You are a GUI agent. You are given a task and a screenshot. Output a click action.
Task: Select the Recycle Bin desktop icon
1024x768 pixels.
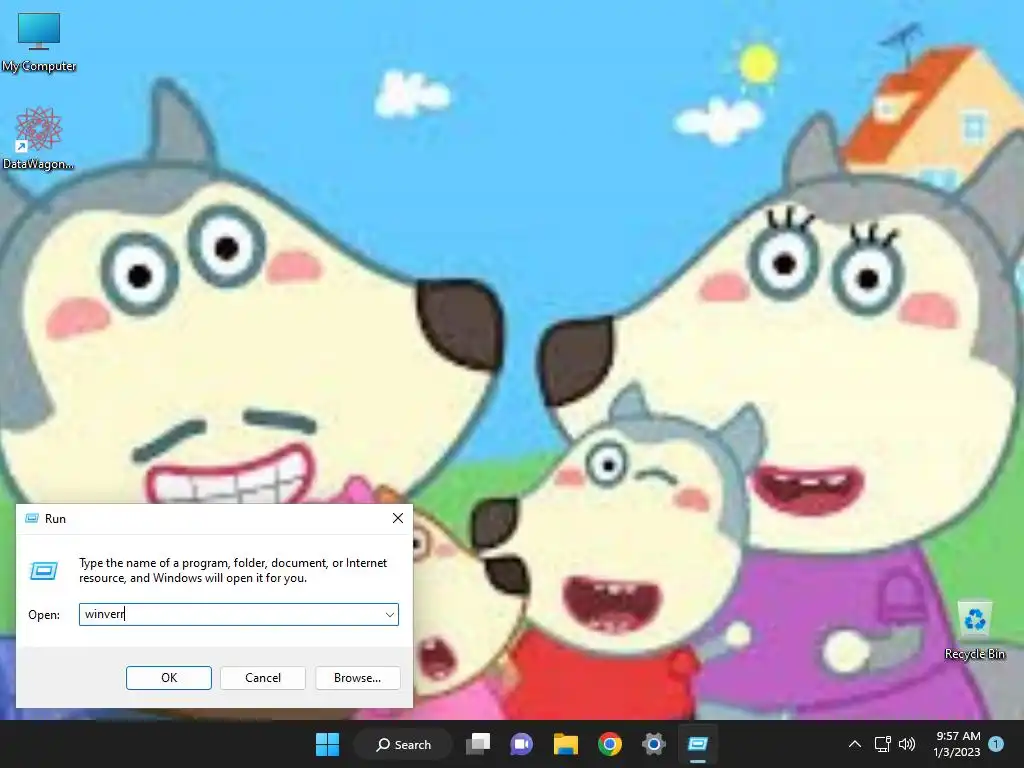tap(974, 631)
